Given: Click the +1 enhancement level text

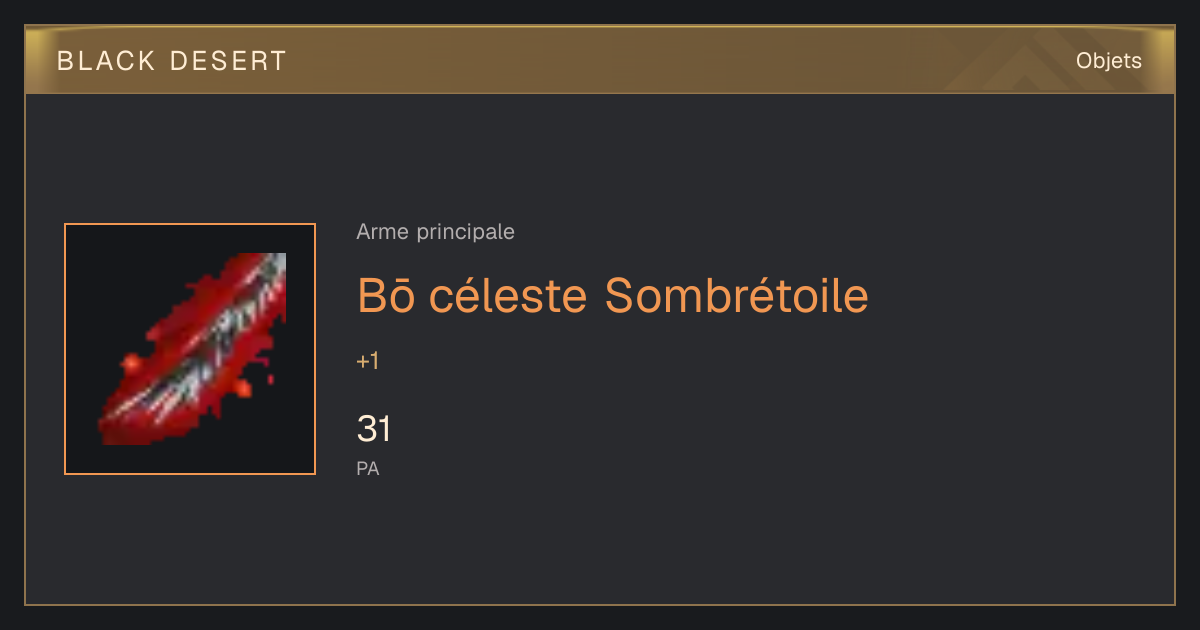Looking at the screenshot, I should pos(368,362).
